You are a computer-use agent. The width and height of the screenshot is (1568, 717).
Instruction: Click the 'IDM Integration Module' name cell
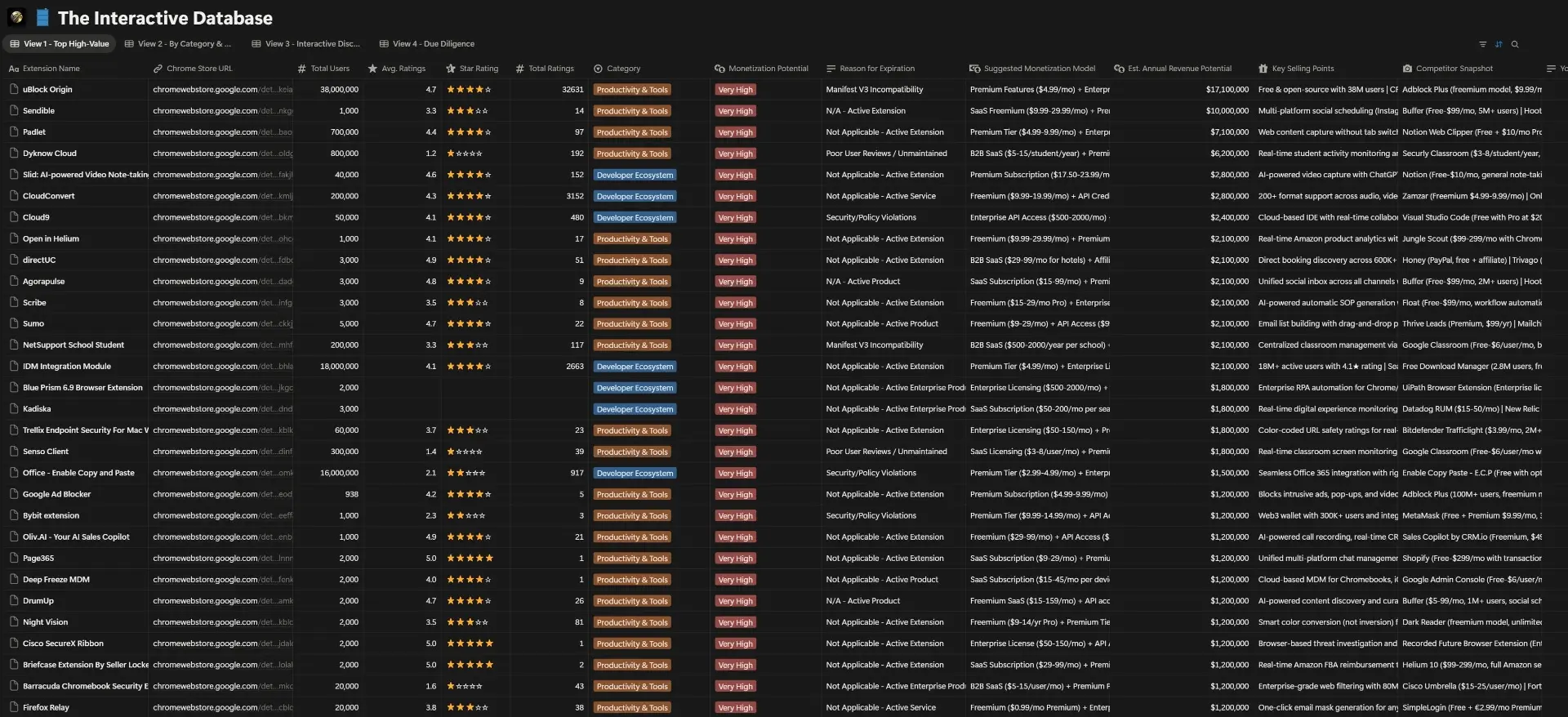coord(67,366)
